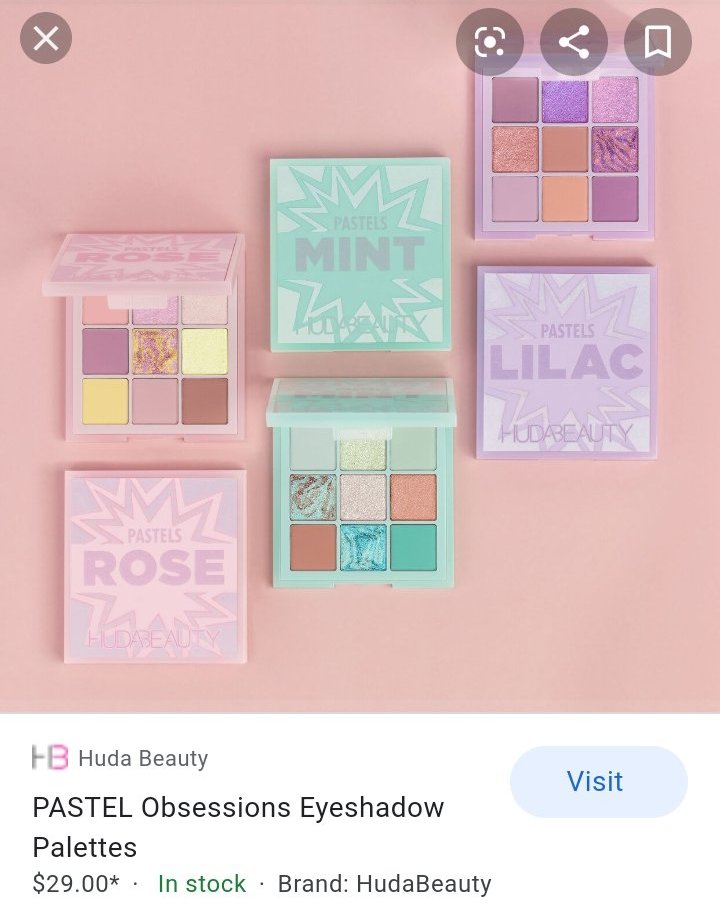Click the Brand: HudaBeauty text

pyautogui.click(x=385, y=884)
